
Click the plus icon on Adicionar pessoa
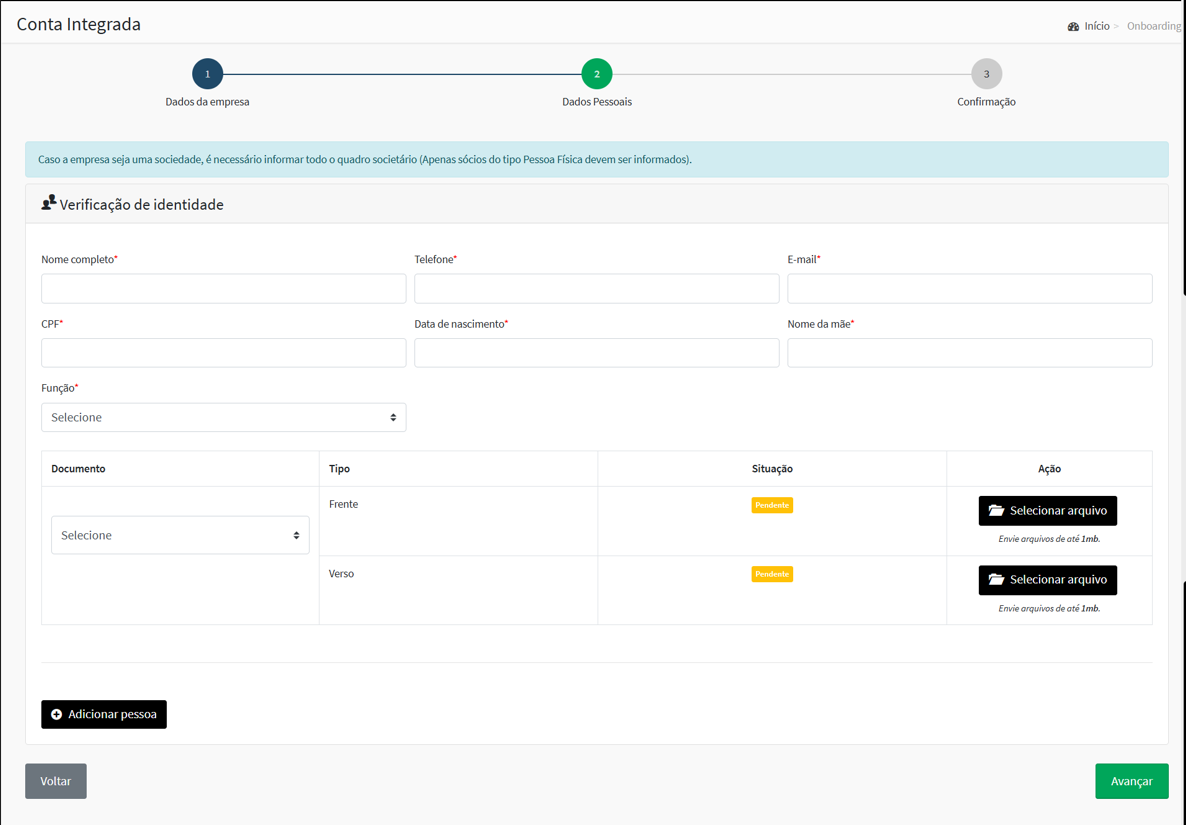pos(57,715)
